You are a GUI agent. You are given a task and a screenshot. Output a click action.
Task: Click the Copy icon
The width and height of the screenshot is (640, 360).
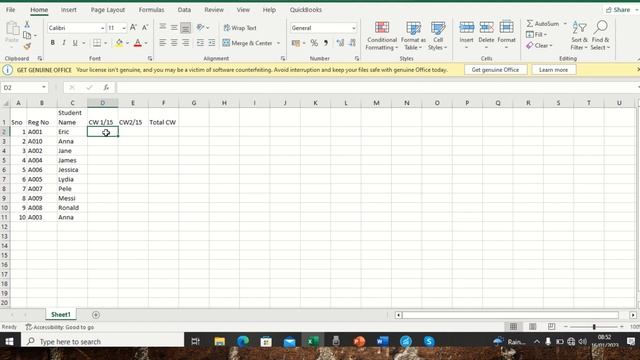pyautogui.click(x=27, y=35)
